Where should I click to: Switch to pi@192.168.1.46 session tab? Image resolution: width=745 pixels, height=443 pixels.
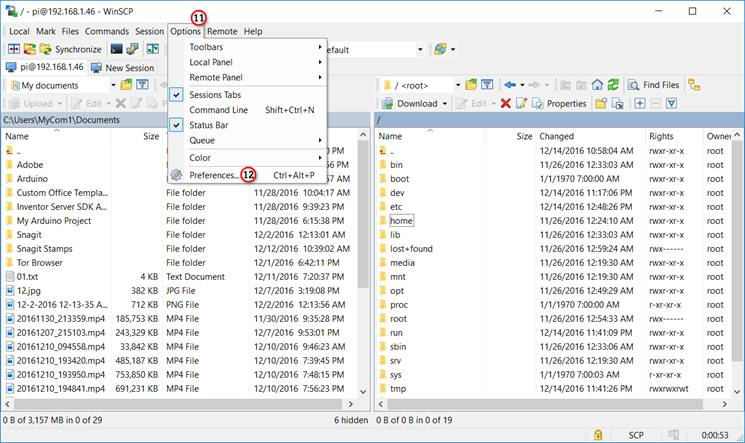point(45,67)
